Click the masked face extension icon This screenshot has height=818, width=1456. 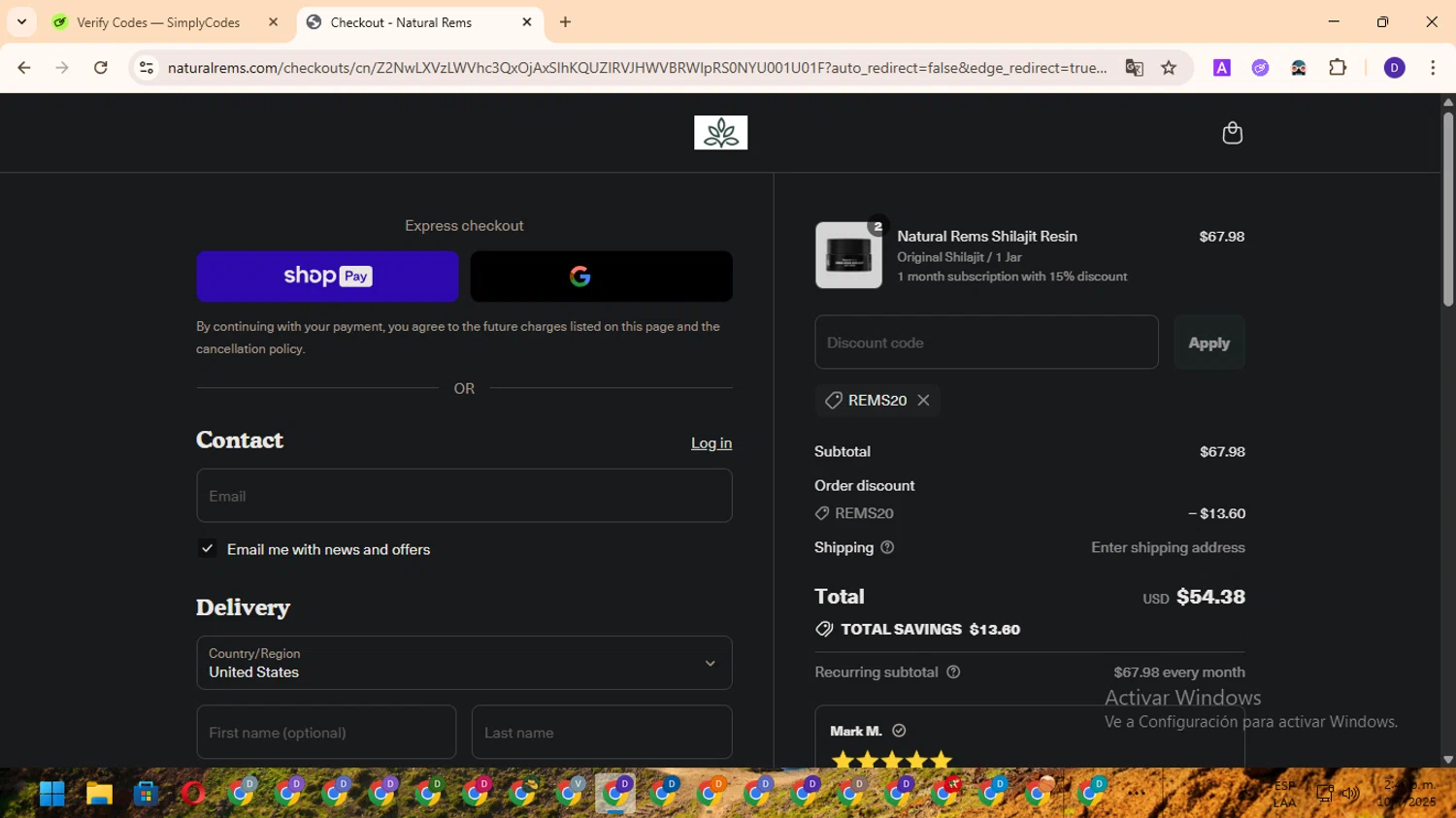tap(1299, 68)
